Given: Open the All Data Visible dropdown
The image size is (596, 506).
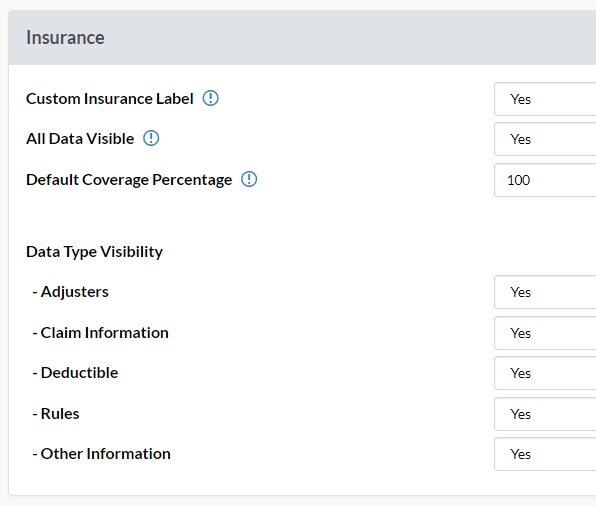Looking at the screenshot, I should tap(545, 139).
